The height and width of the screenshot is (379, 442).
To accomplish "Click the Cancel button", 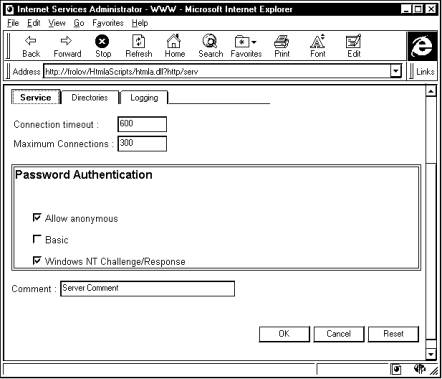I will 339,334.
